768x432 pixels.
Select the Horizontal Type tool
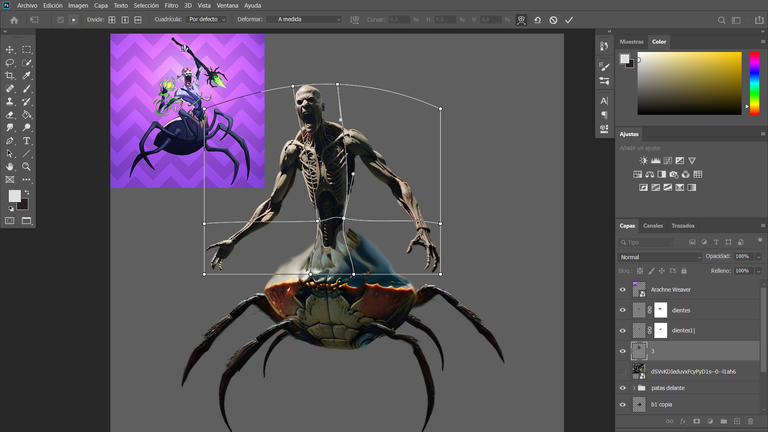[x=26, y=141]
